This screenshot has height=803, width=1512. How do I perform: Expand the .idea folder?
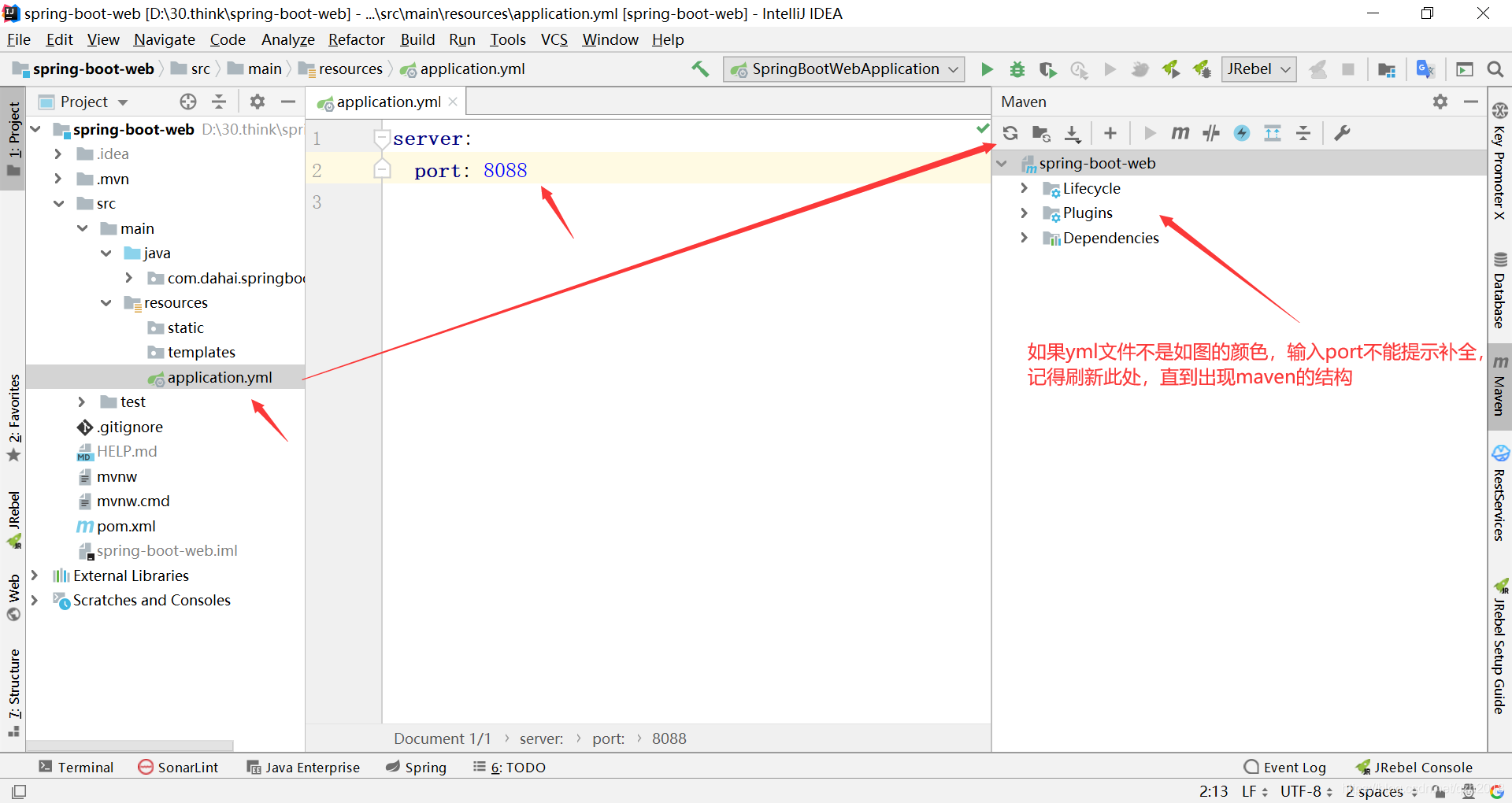pyautogui.click(x=57, y=154)
